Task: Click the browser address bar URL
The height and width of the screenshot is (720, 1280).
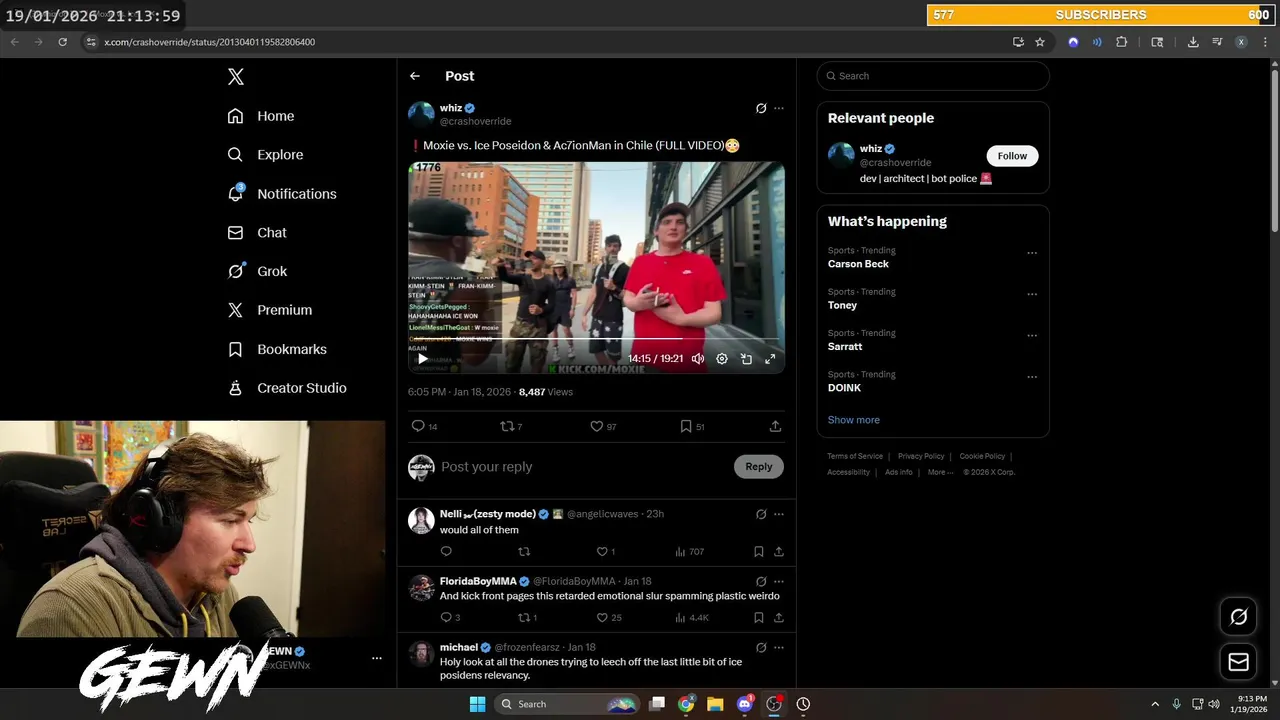Action: click(x=210, y=42)
